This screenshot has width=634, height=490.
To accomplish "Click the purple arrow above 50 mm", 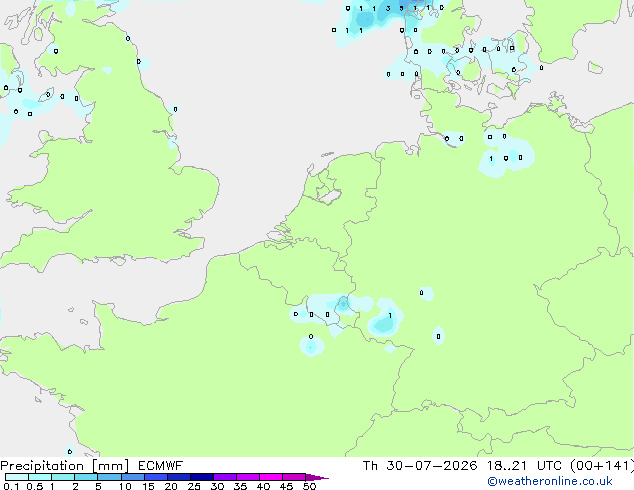I will 317,477.
